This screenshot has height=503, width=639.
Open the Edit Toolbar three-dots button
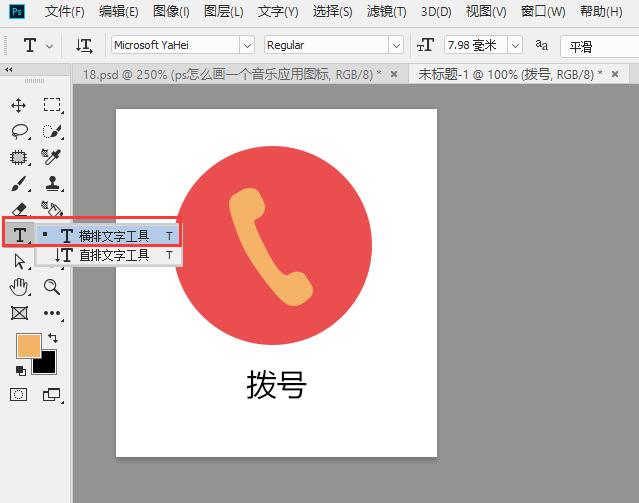point(52,313)
